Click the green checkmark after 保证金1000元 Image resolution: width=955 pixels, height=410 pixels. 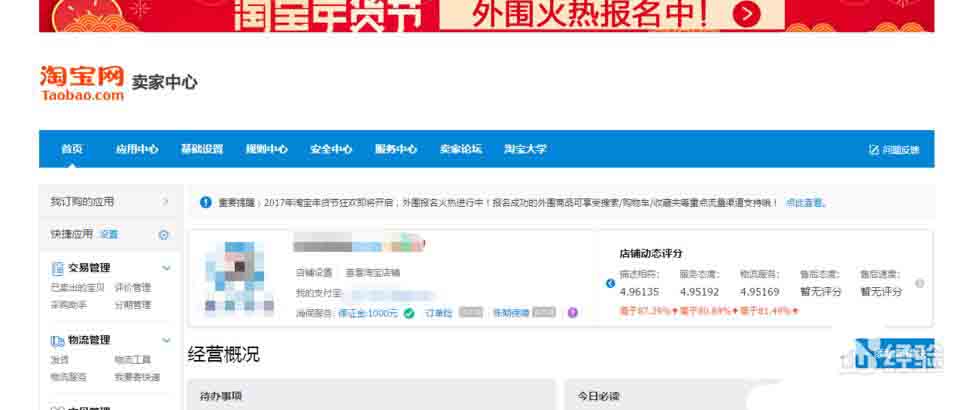(x=409, y=313)
